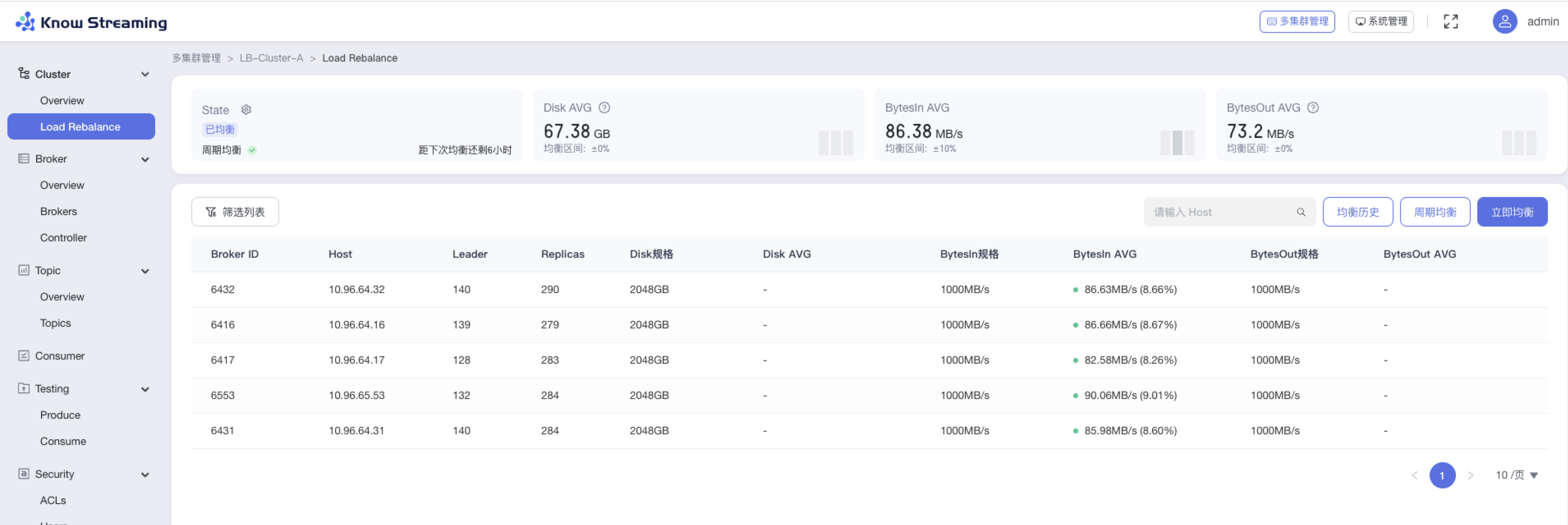Click the Know Streaming logo
1568x525 pixels.
click(91, 22)
